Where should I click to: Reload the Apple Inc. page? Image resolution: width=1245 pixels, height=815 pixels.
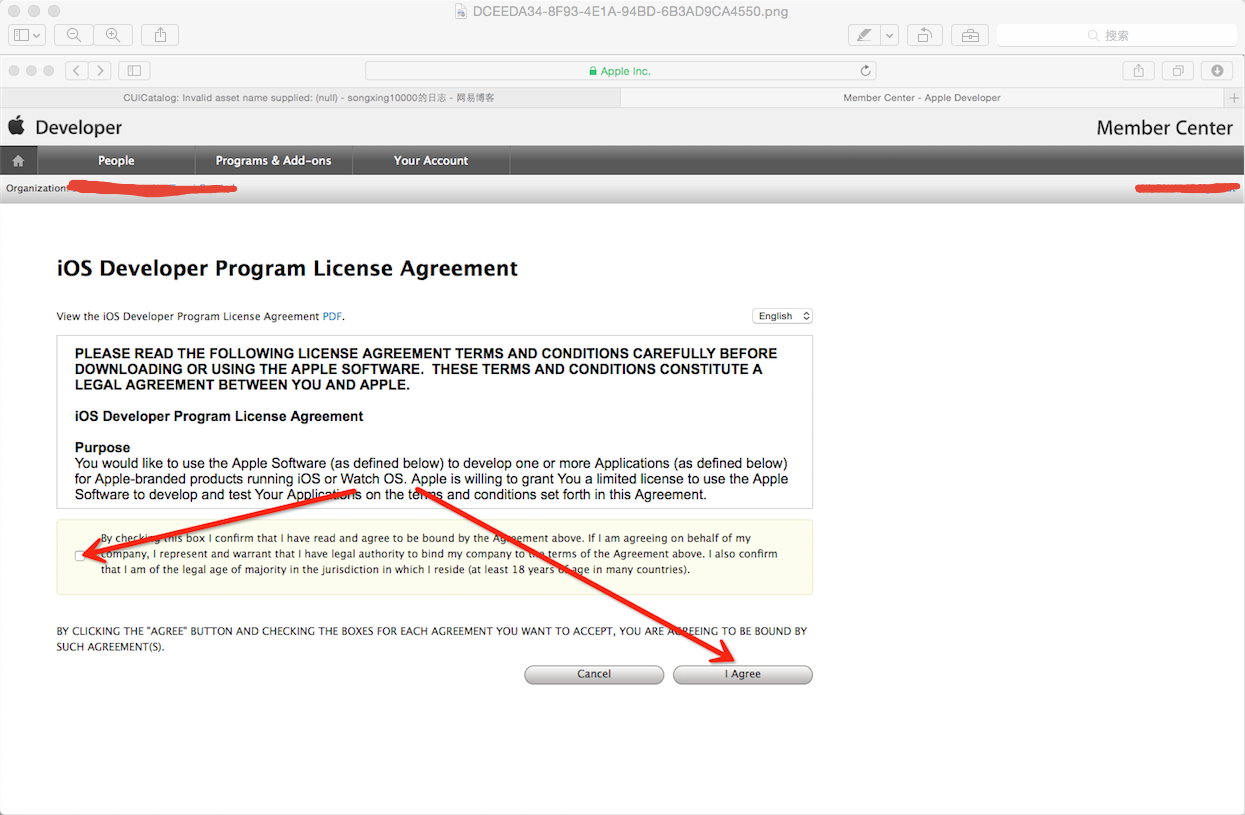coord(866,71)
